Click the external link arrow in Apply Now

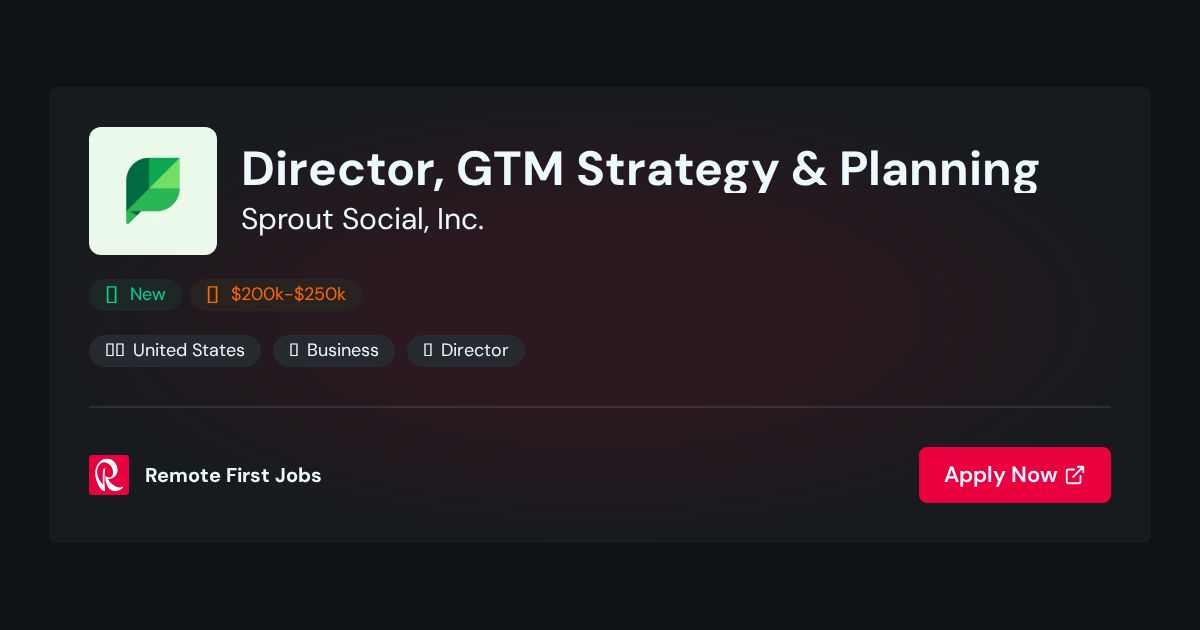(x=1075, y=475)
